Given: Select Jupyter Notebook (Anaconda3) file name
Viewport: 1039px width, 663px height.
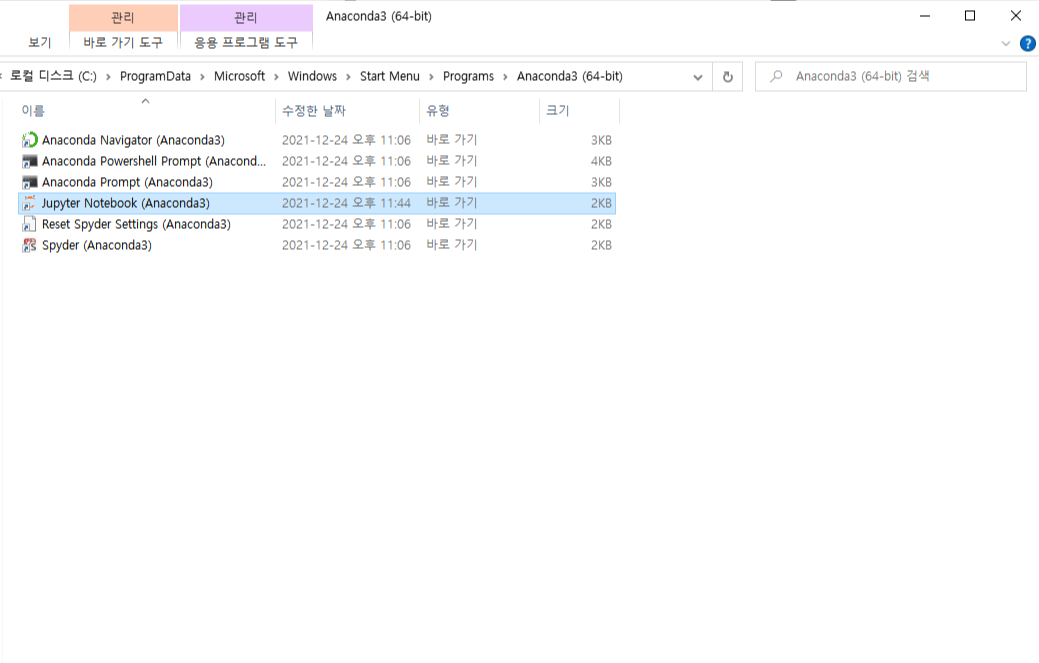Looking at the screenshot, I should click(125, 203).
